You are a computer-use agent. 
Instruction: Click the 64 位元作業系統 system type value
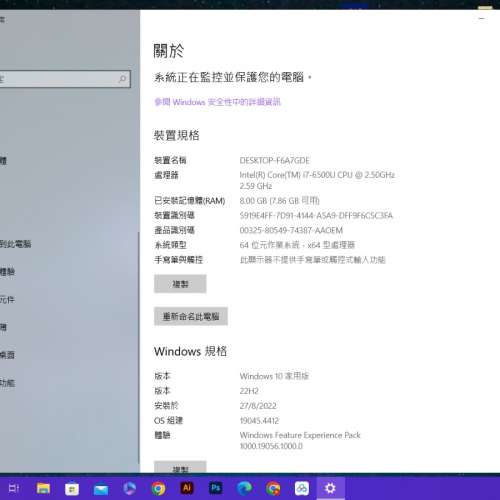pos(297,245)
